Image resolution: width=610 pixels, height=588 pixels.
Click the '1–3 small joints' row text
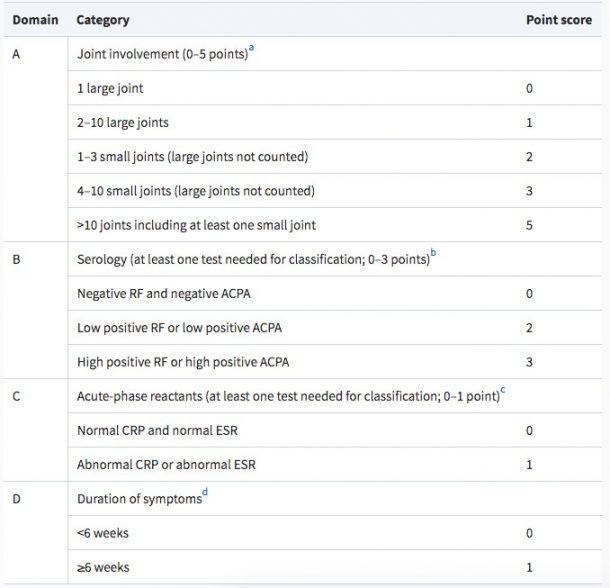(x=192, y=157)
